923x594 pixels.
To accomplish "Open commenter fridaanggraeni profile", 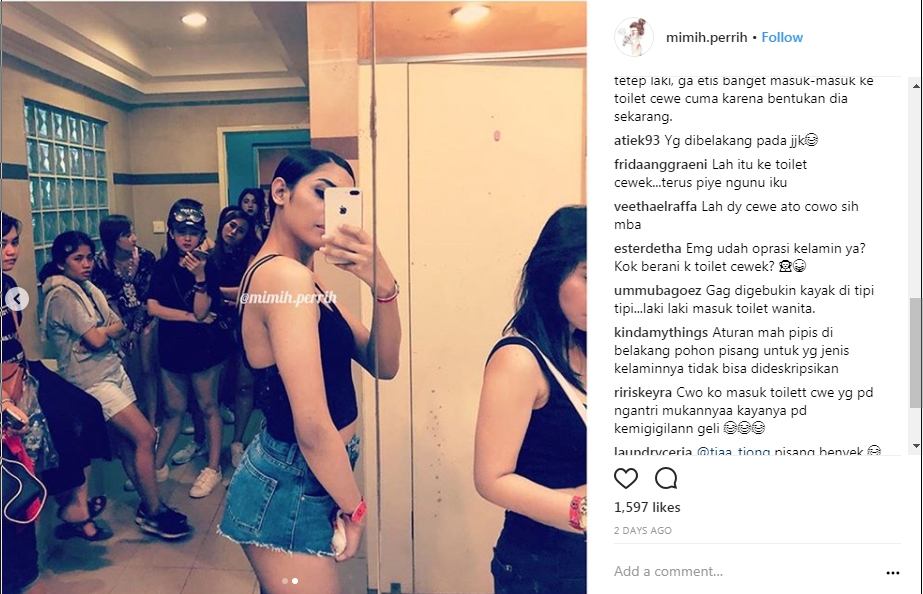I will tap(660, 164).
